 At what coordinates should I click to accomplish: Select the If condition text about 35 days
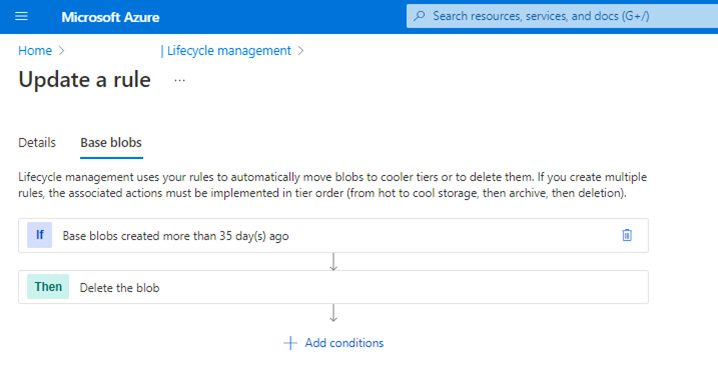175,236
